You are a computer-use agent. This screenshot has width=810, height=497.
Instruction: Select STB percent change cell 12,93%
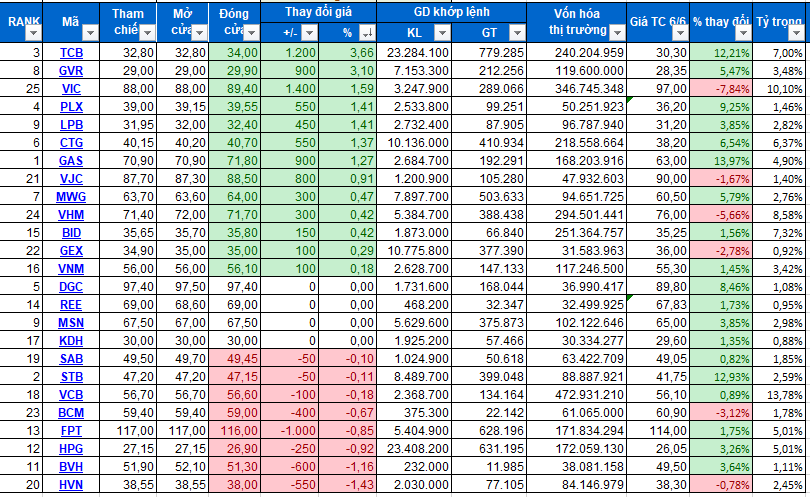coord(721,377)
